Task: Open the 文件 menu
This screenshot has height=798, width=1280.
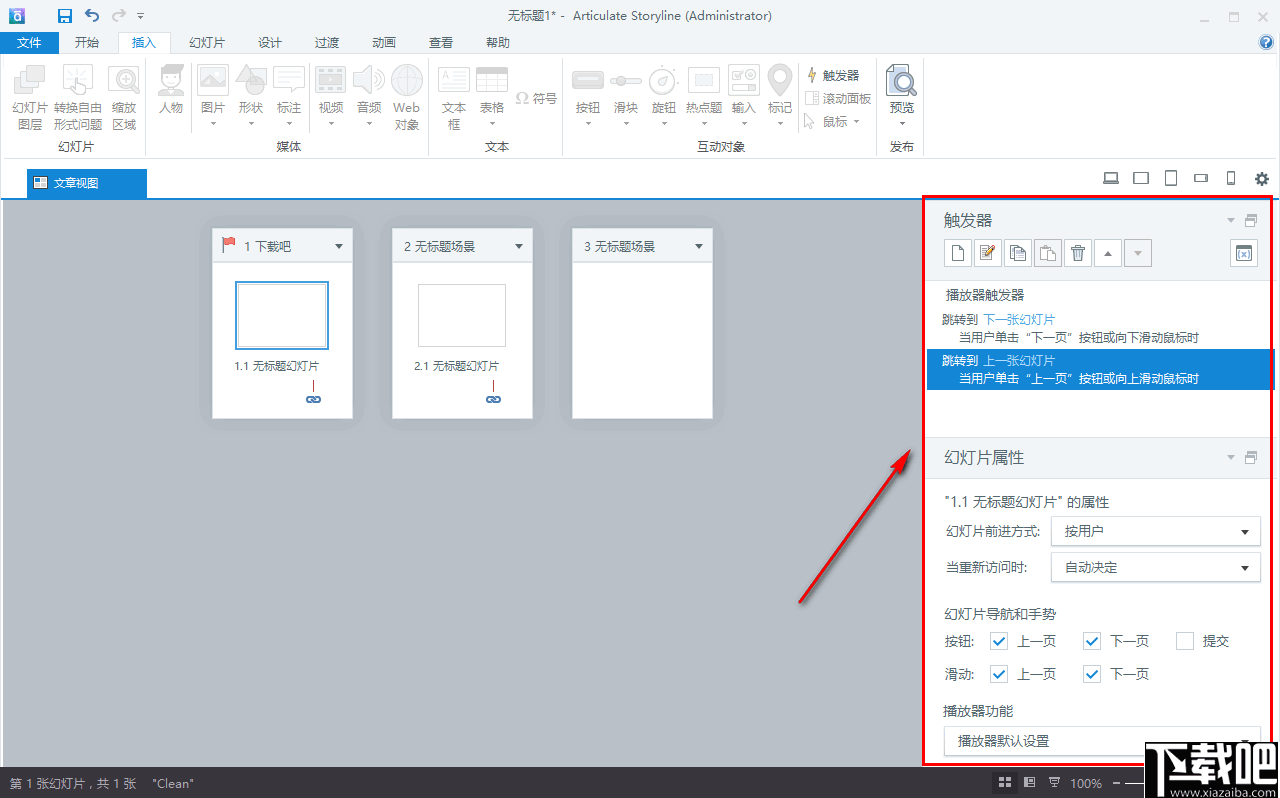Action: click(30, 42)
